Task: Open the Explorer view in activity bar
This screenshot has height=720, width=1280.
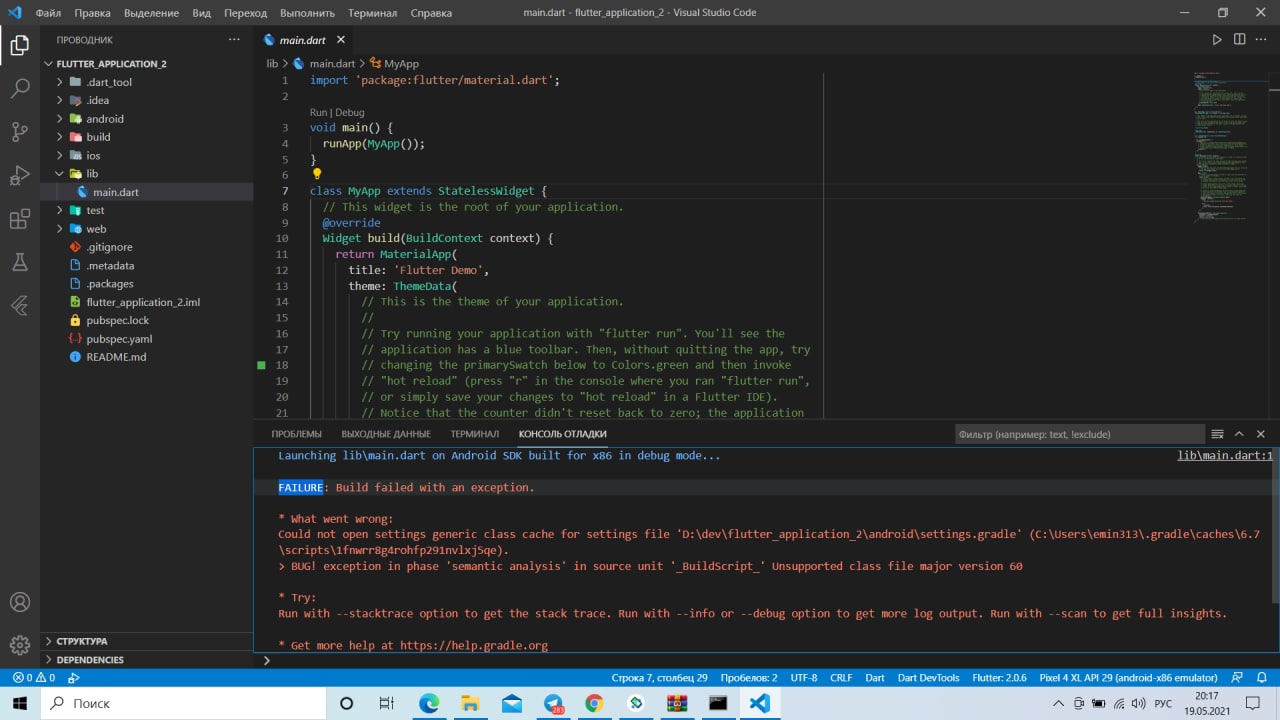Action: [x=20, y=45]
